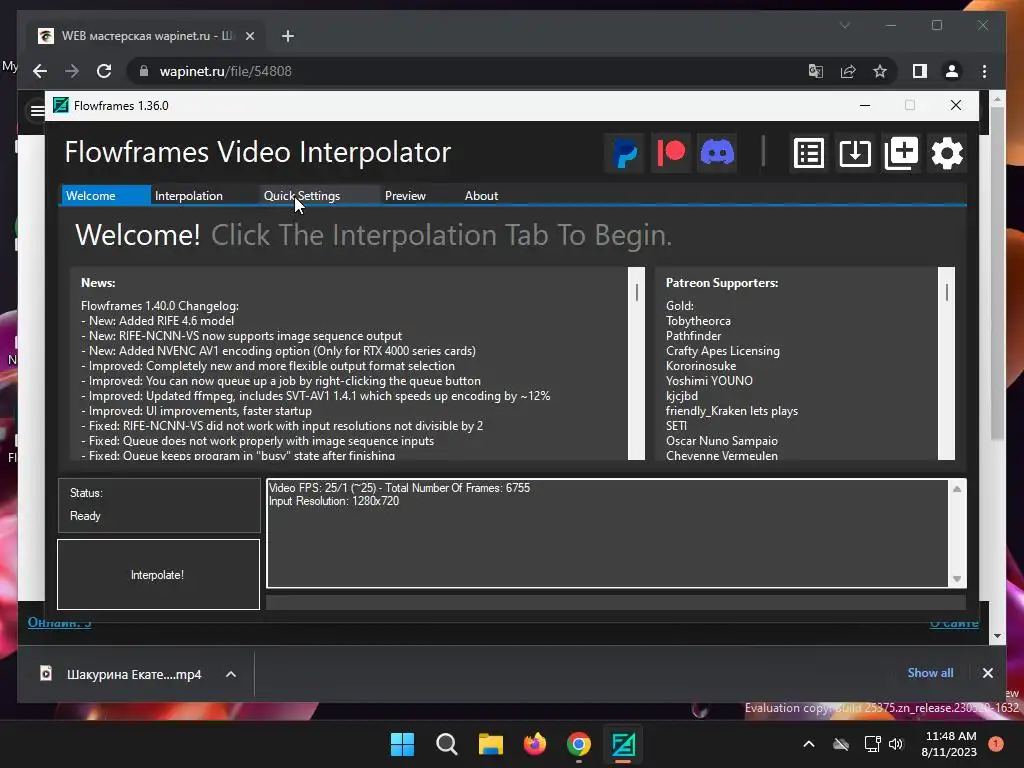Click the Input Resolution: 1280x720 line

tap(334, 501)
